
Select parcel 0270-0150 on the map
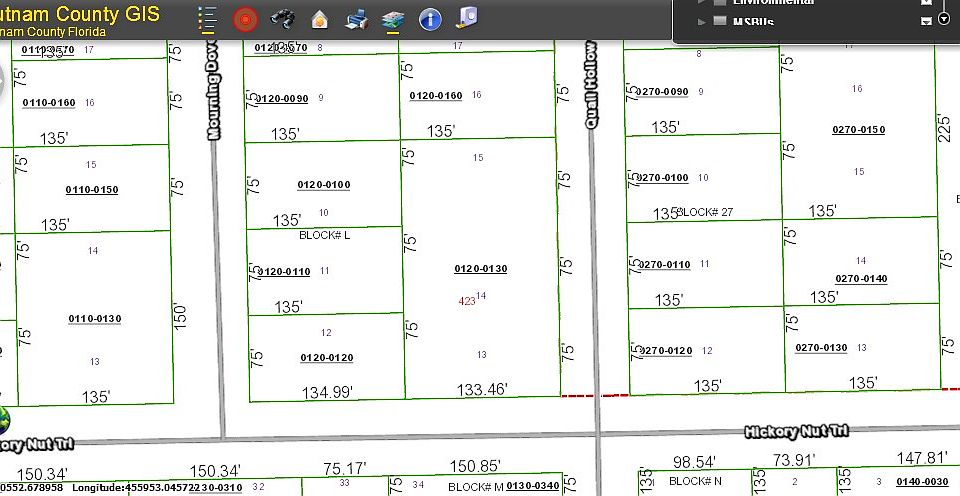[x=858, y=130]
